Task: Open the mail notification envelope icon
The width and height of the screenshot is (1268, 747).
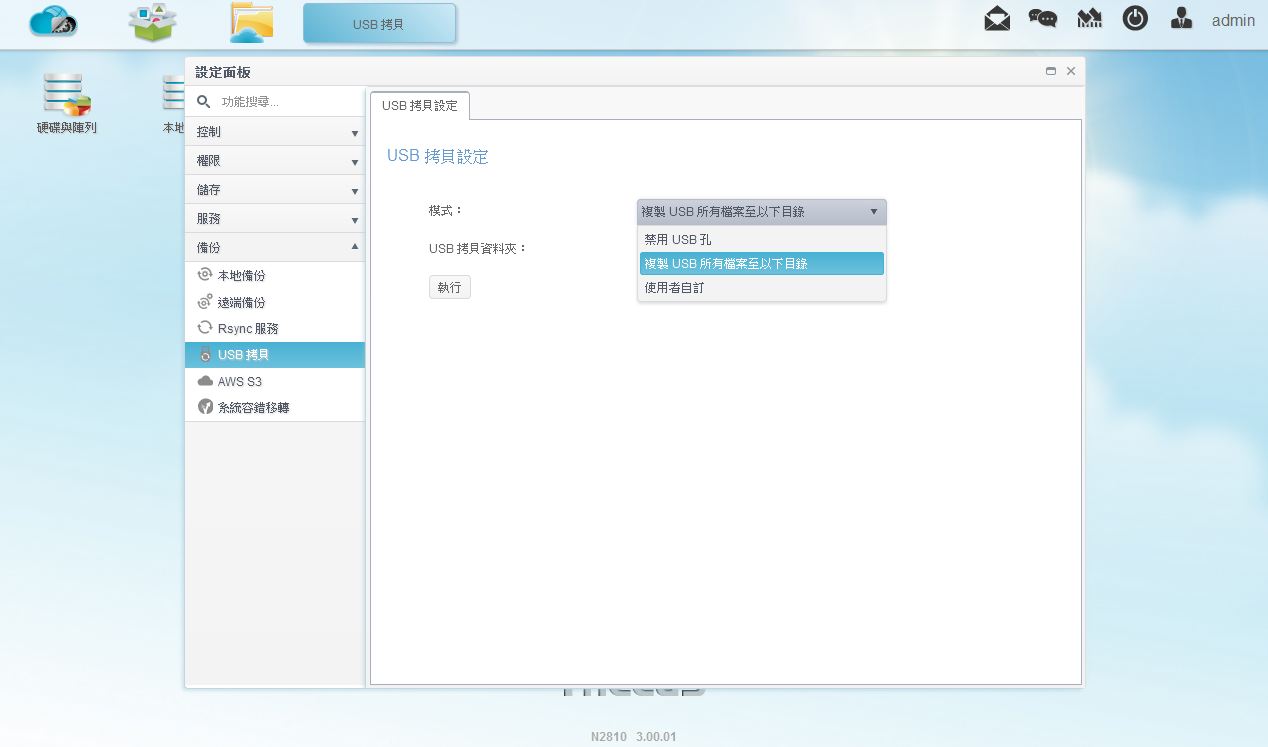Action: pos(997,18)
